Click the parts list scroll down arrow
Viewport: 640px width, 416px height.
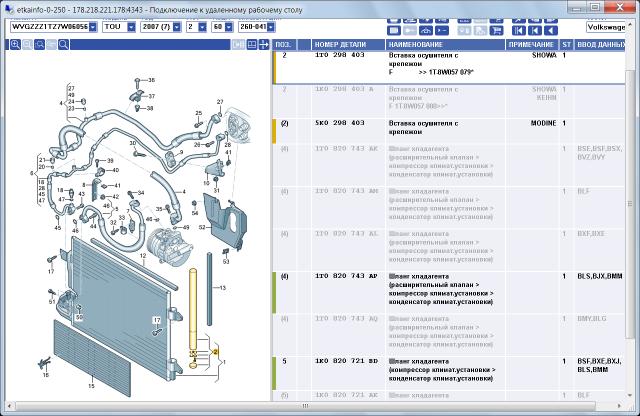pyautogui.click(x=630, y=395)
